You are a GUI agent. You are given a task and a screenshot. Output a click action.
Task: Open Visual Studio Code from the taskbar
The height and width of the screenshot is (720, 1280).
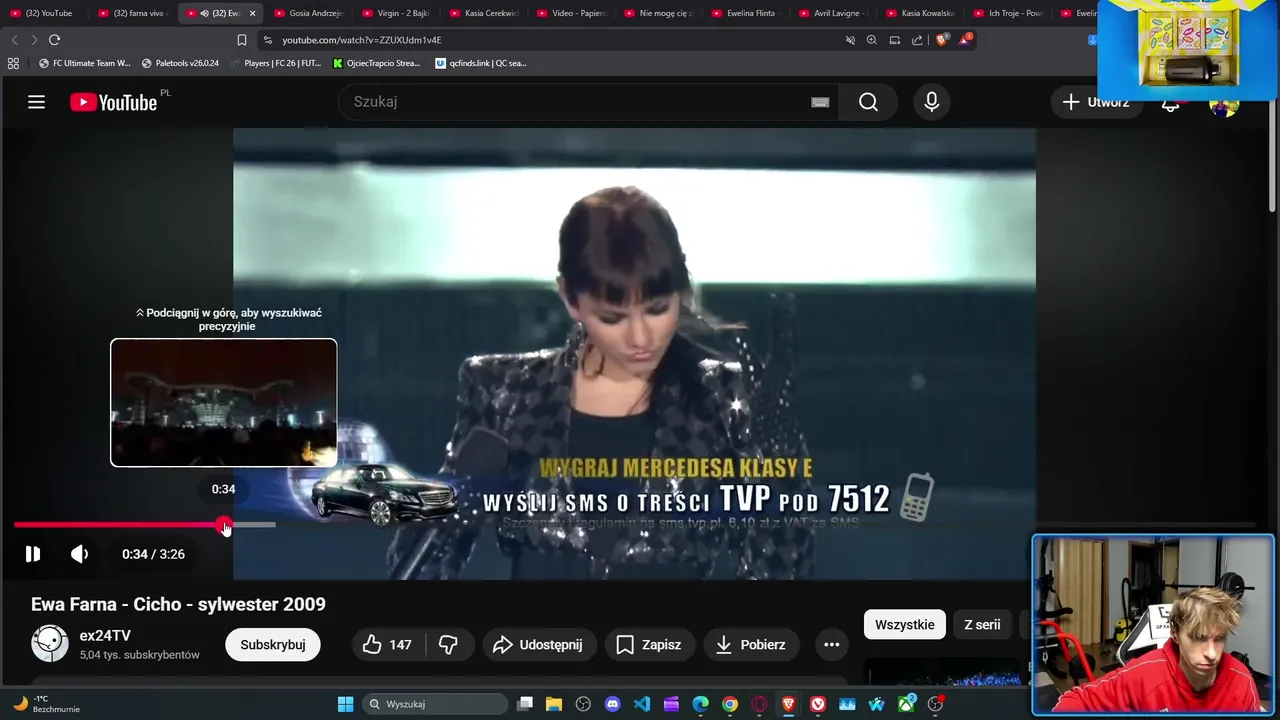click(642, 704)
